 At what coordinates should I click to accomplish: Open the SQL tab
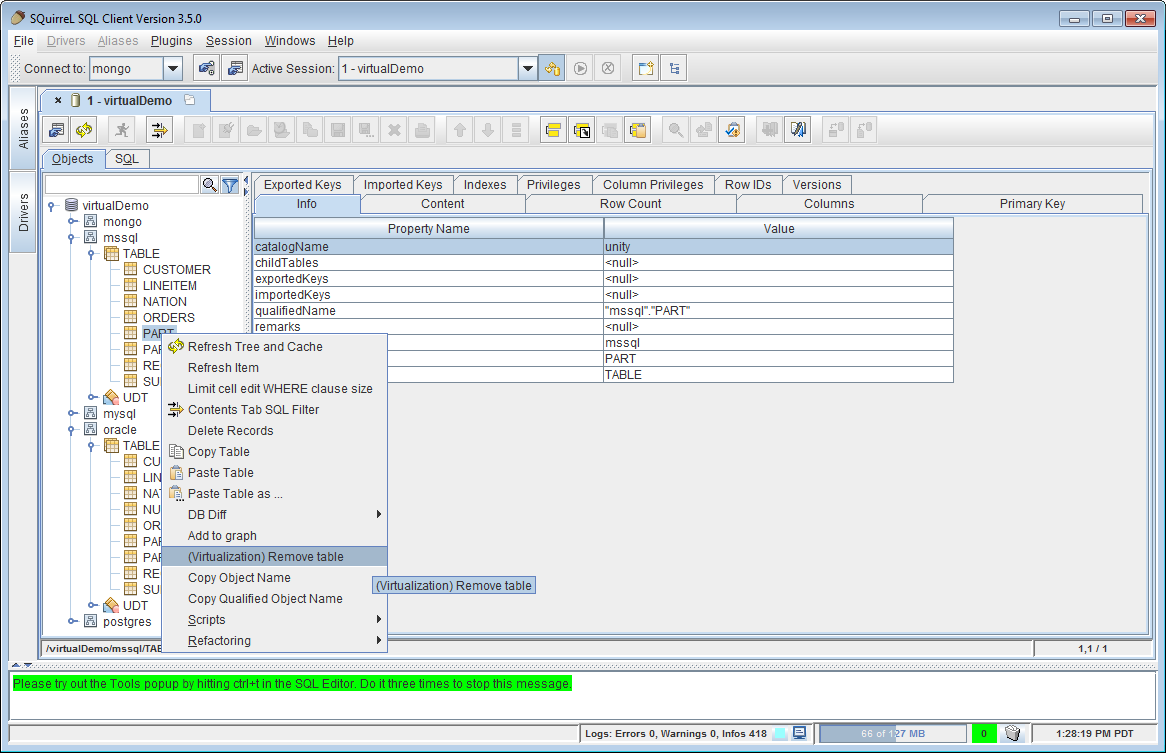(126, 159)
